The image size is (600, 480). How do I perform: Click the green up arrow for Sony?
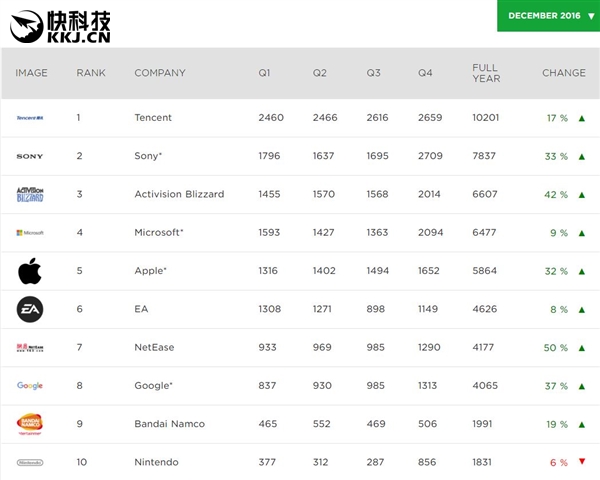[x=582, y=157]
